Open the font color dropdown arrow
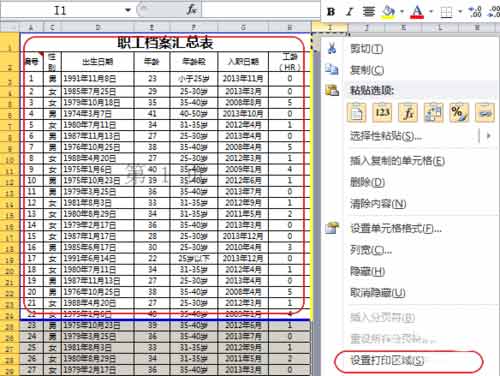This screenshot has height=376, width=500. click(430, 12)
